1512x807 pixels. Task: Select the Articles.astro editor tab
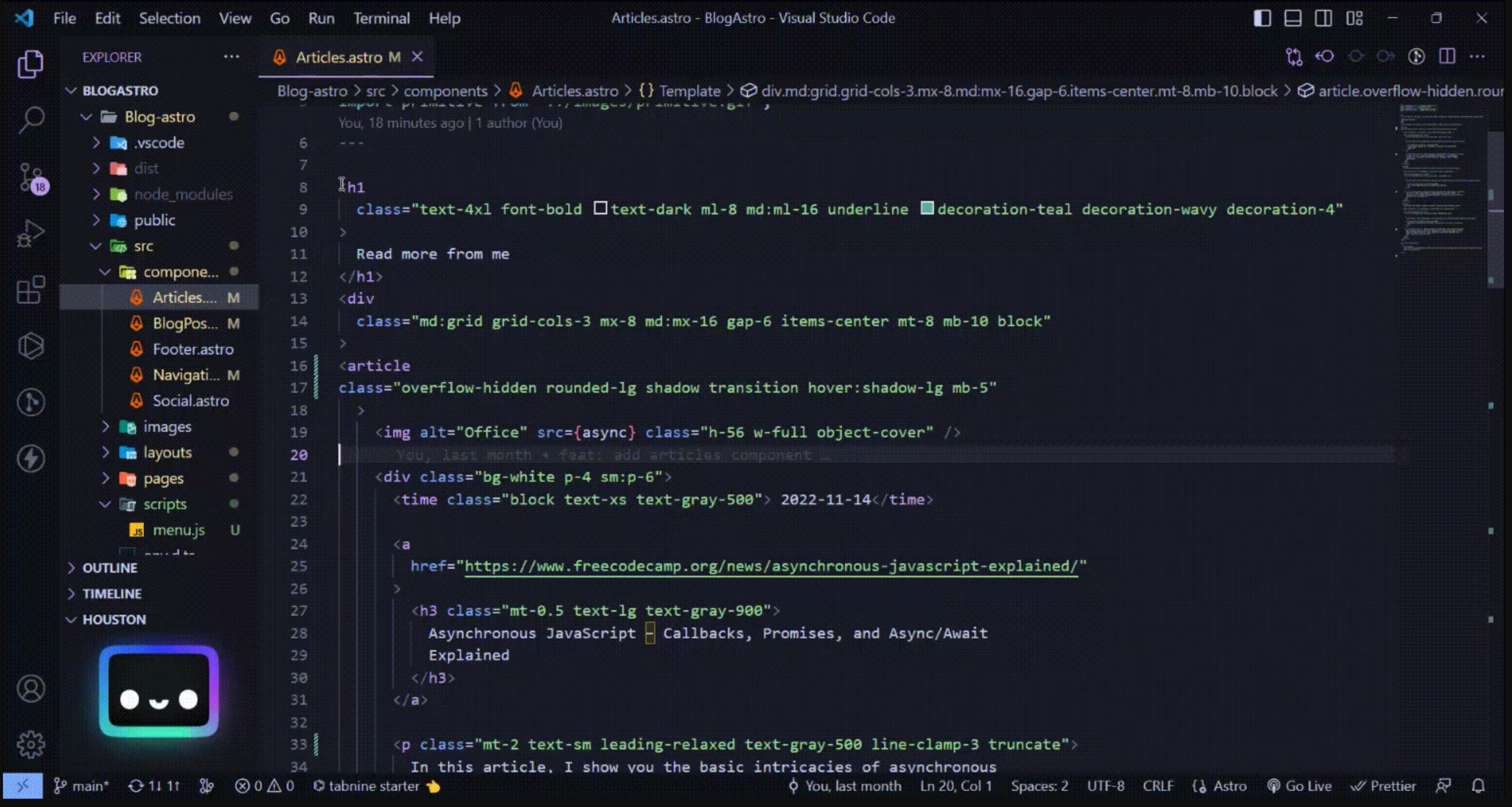point(339,57)
